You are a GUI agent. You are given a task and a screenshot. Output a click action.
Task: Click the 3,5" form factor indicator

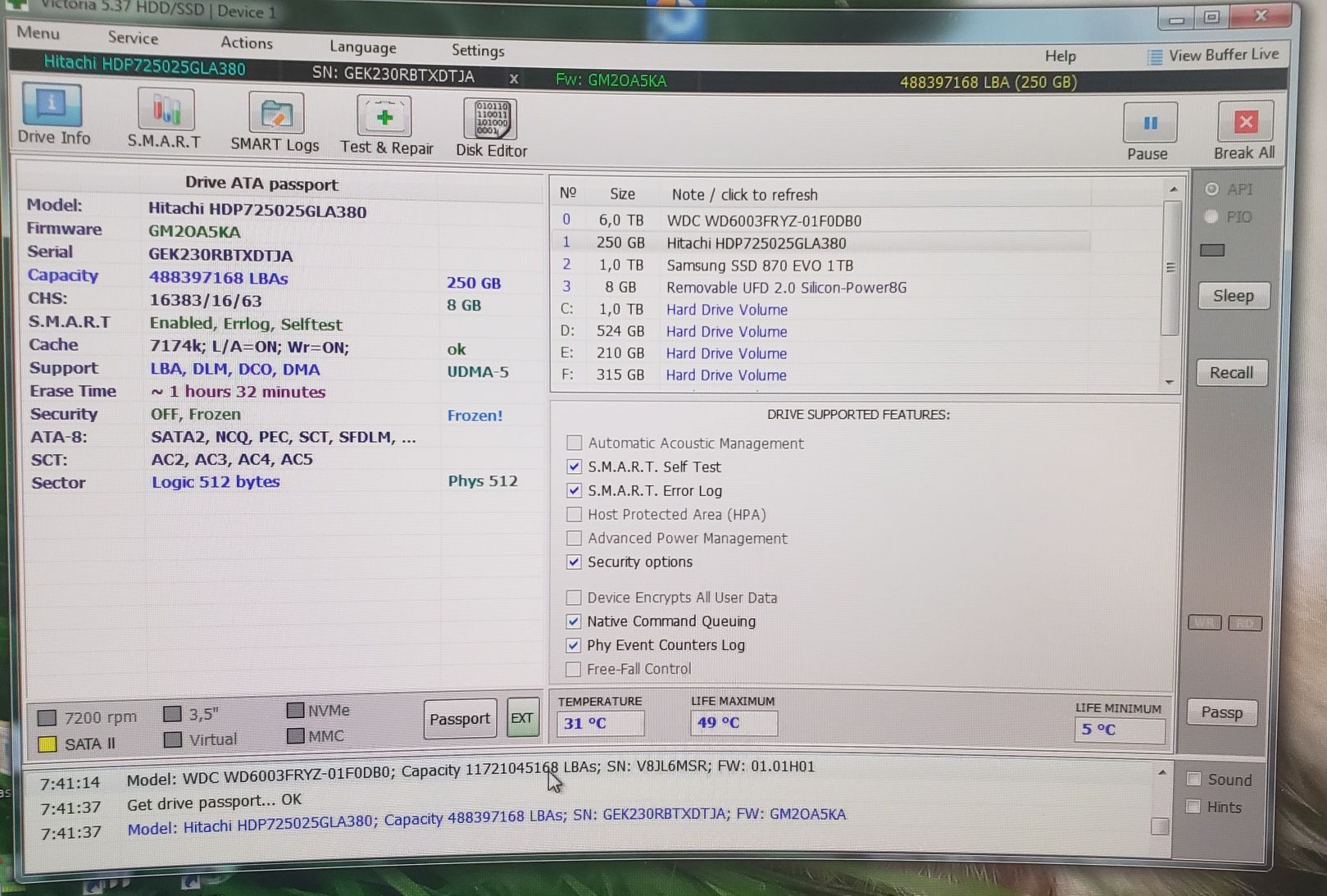pyautogui.click(x=172, y=714)
